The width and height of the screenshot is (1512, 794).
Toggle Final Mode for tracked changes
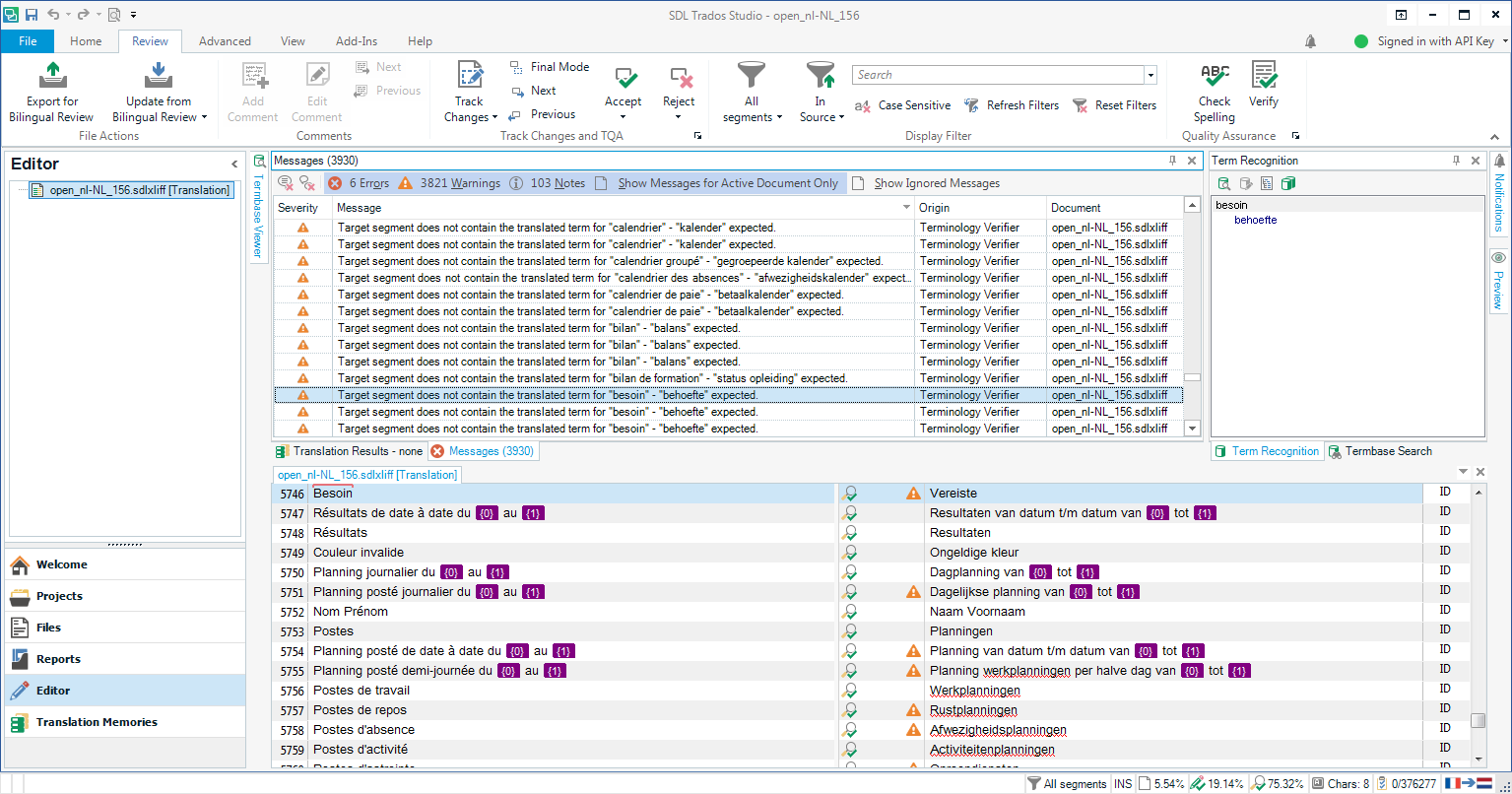[x=550, y=67]
